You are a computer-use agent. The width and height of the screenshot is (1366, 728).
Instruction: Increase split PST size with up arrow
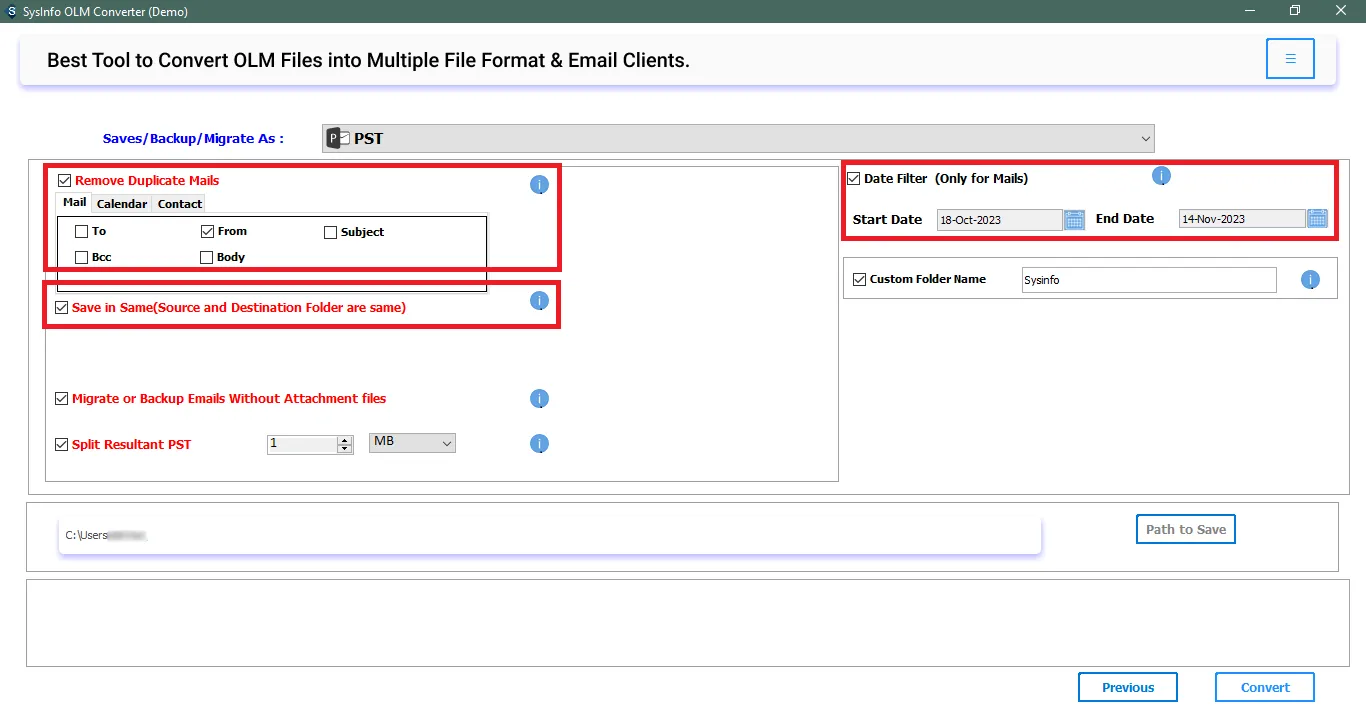(345, 439)
